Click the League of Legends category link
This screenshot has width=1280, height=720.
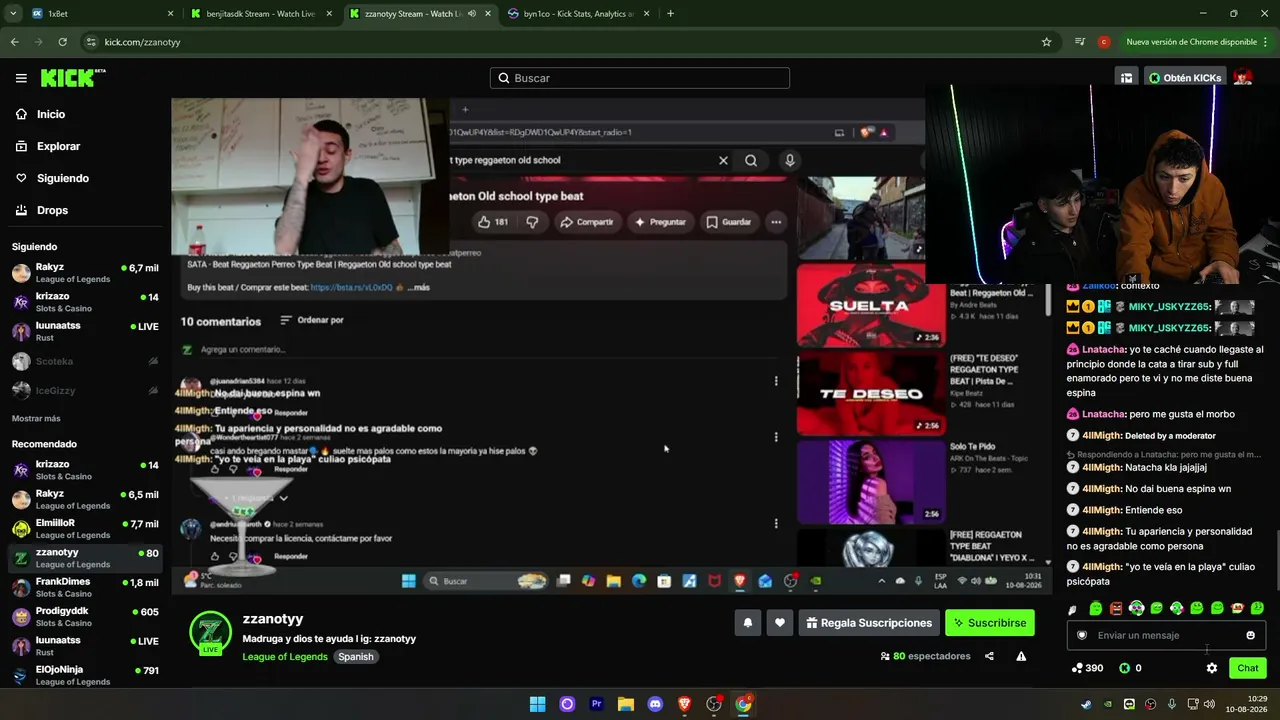(285, 657)
